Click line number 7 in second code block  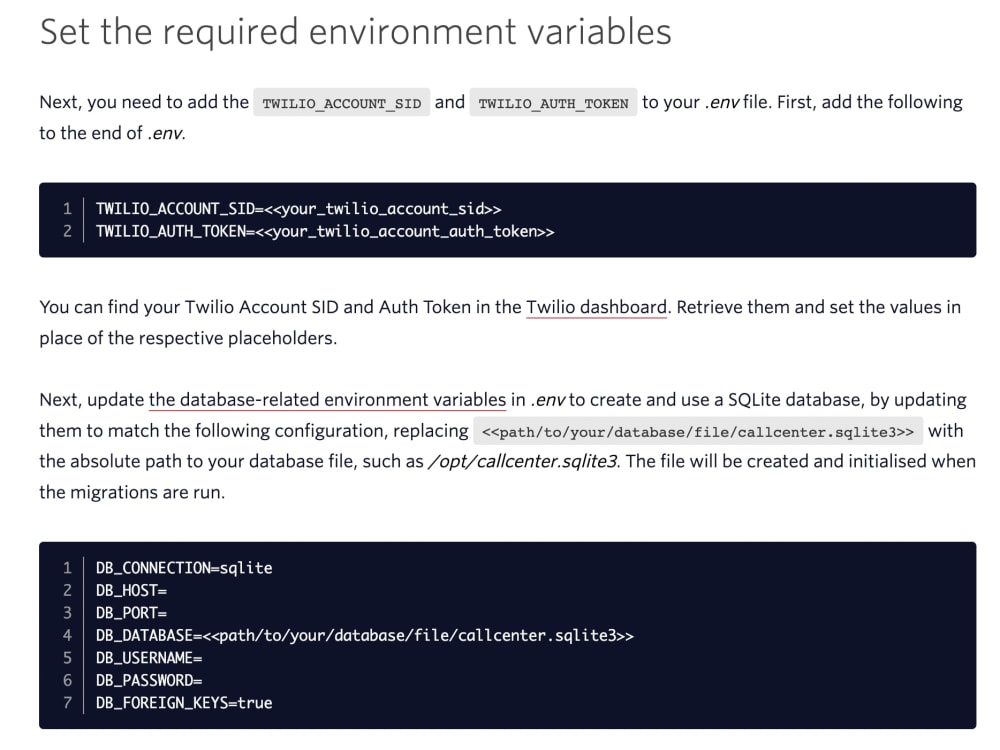click(x=66, y=703)
